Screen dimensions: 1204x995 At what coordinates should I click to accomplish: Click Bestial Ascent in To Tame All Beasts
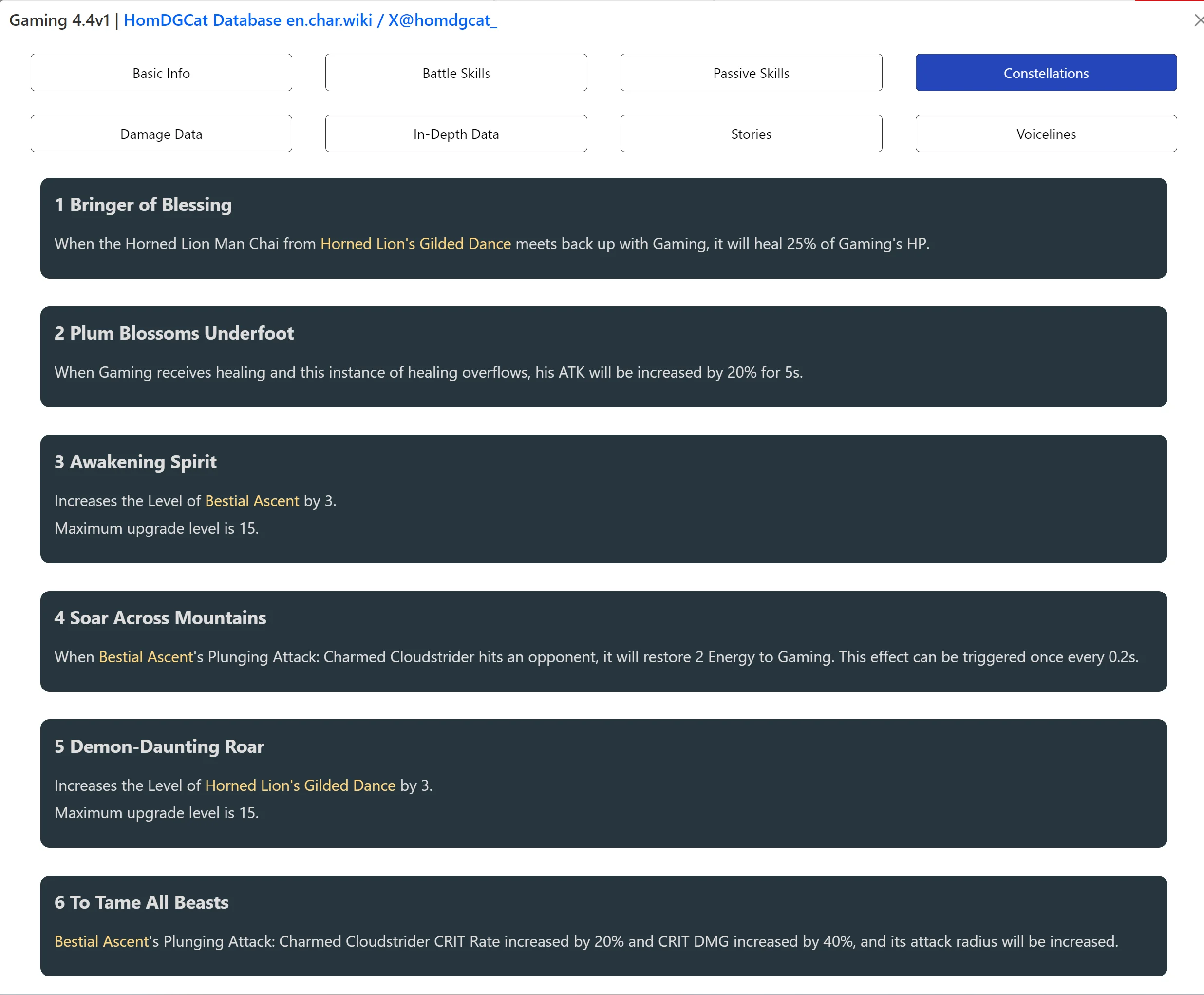[102, 941]
